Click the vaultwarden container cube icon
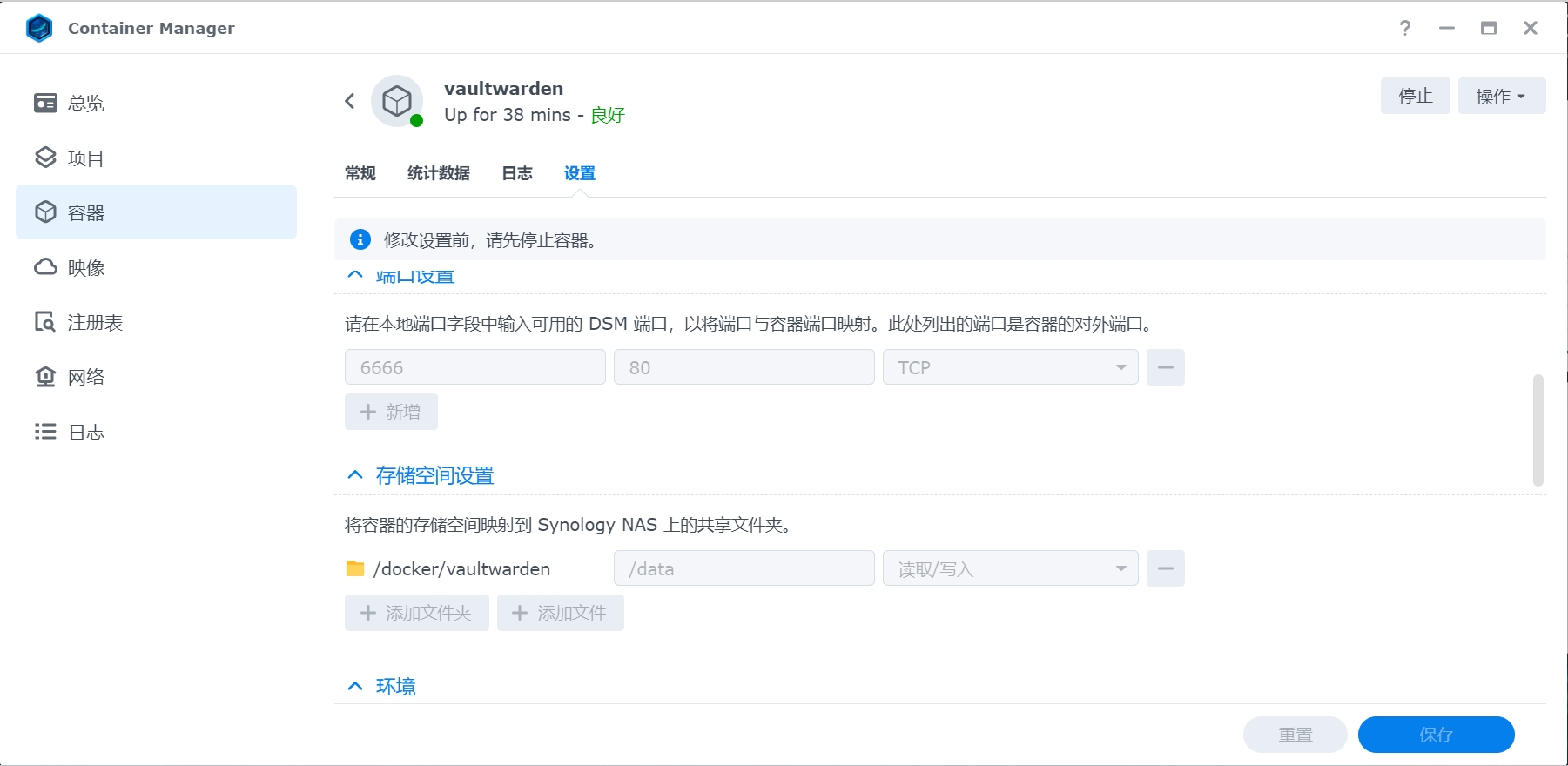Image resolution: width=1568 pixels, height=766 pixels. (x=397, y=101)
